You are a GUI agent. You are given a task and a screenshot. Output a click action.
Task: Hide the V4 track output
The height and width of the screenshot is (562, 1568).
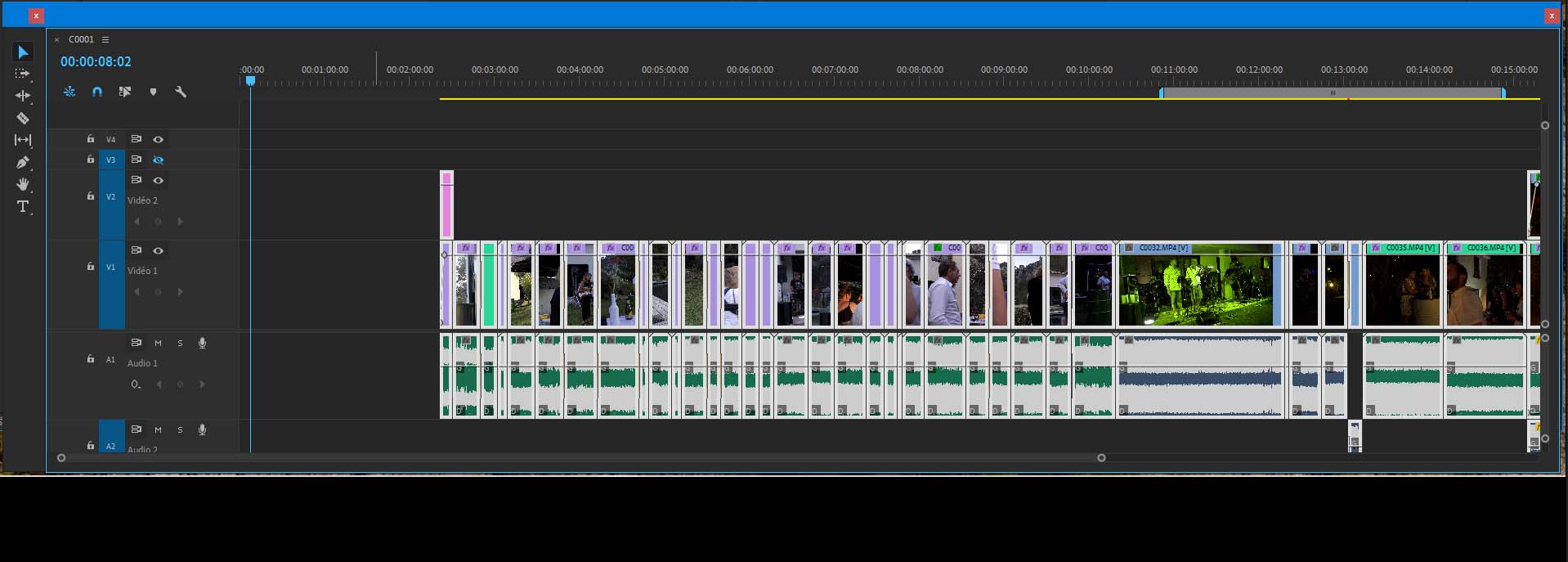pos(159,140)
